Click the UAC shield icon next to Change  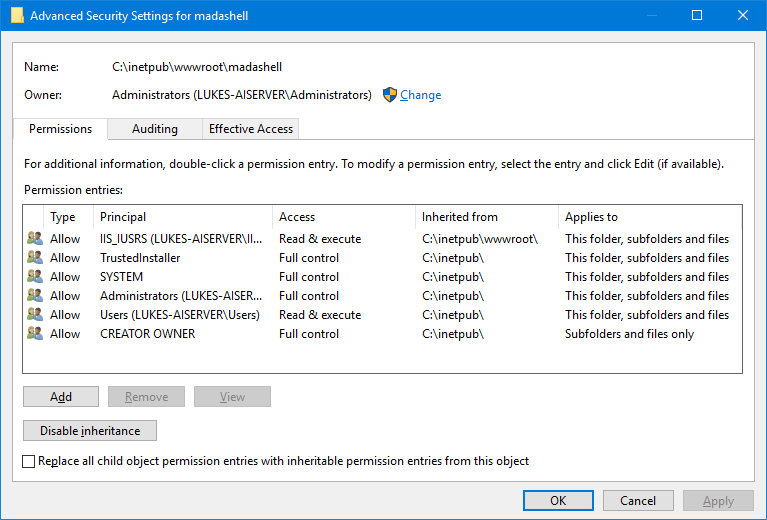tap(389, 95)
